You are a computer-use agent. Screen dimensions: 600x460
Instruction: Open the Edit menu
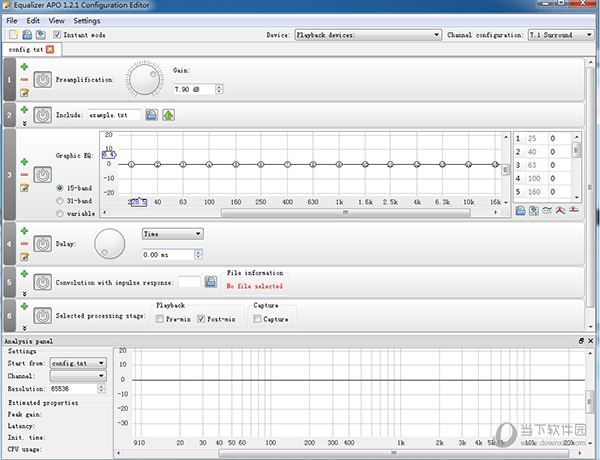click(33, 21)
